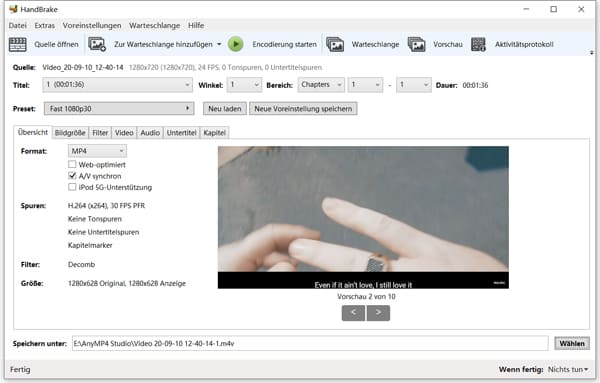
Task: Click the Quelle öffnen film icon
Action: [18, 44]
